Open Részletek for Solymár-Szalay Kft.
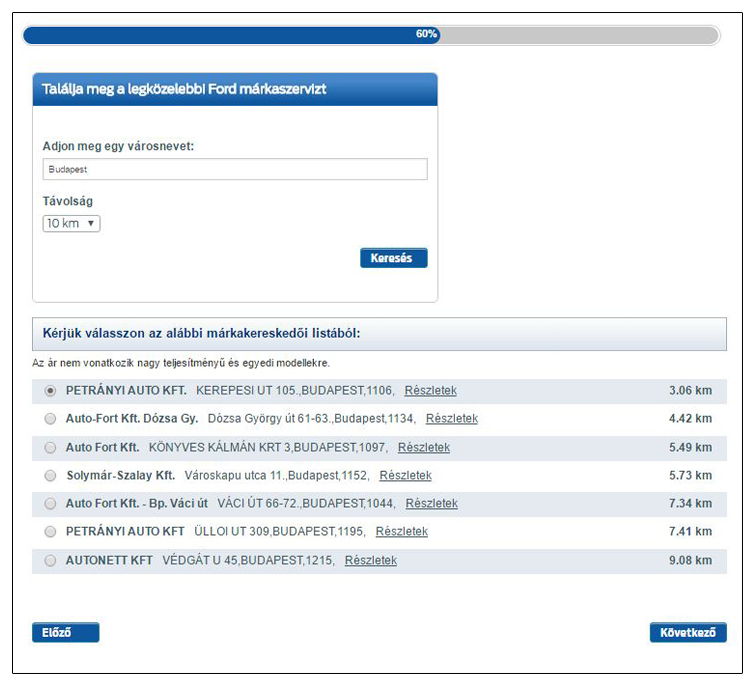Viewport: 755px width, 683px height. pos(405,475)
